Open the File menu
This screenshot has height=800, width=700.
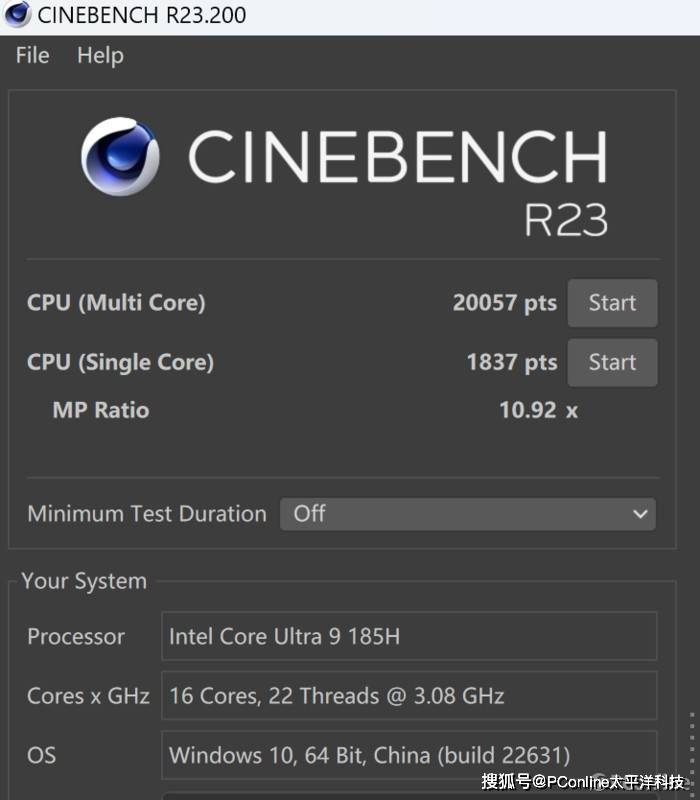pos(32,56)
